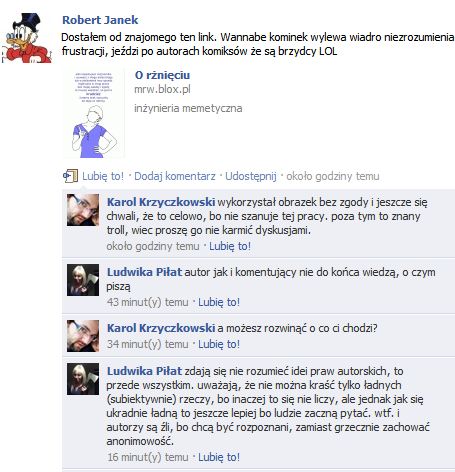Like Karol's first comment about the troll
The image size is (455, 472).
pos(230,246)
